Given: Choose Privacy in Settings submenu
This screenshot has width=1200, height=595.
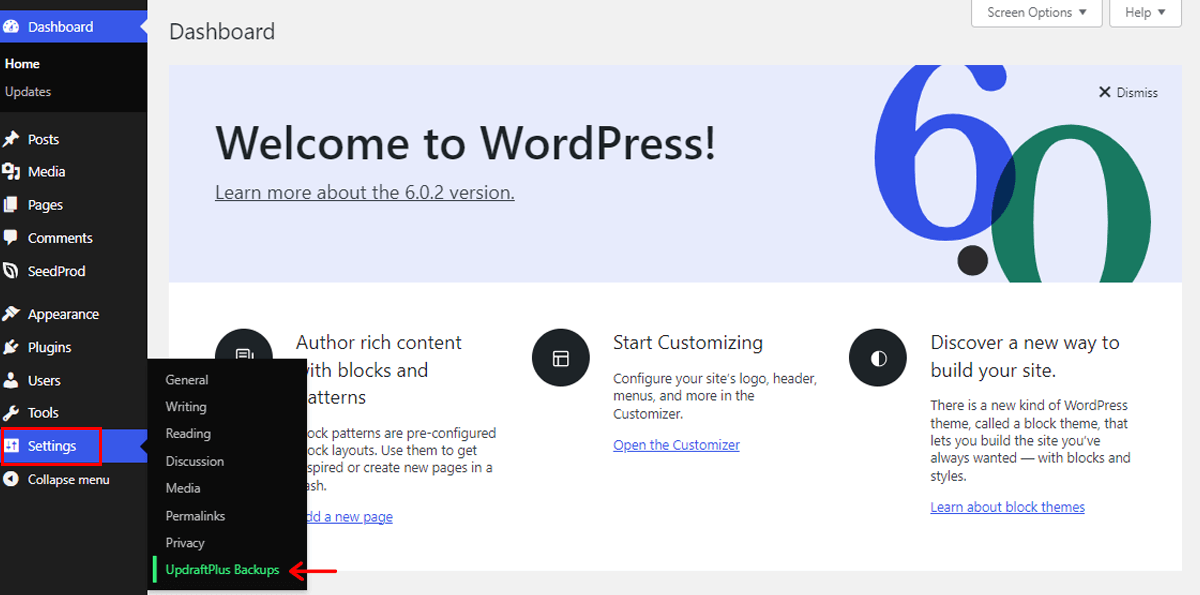Looking at the screenshot, I should point(185,543).
